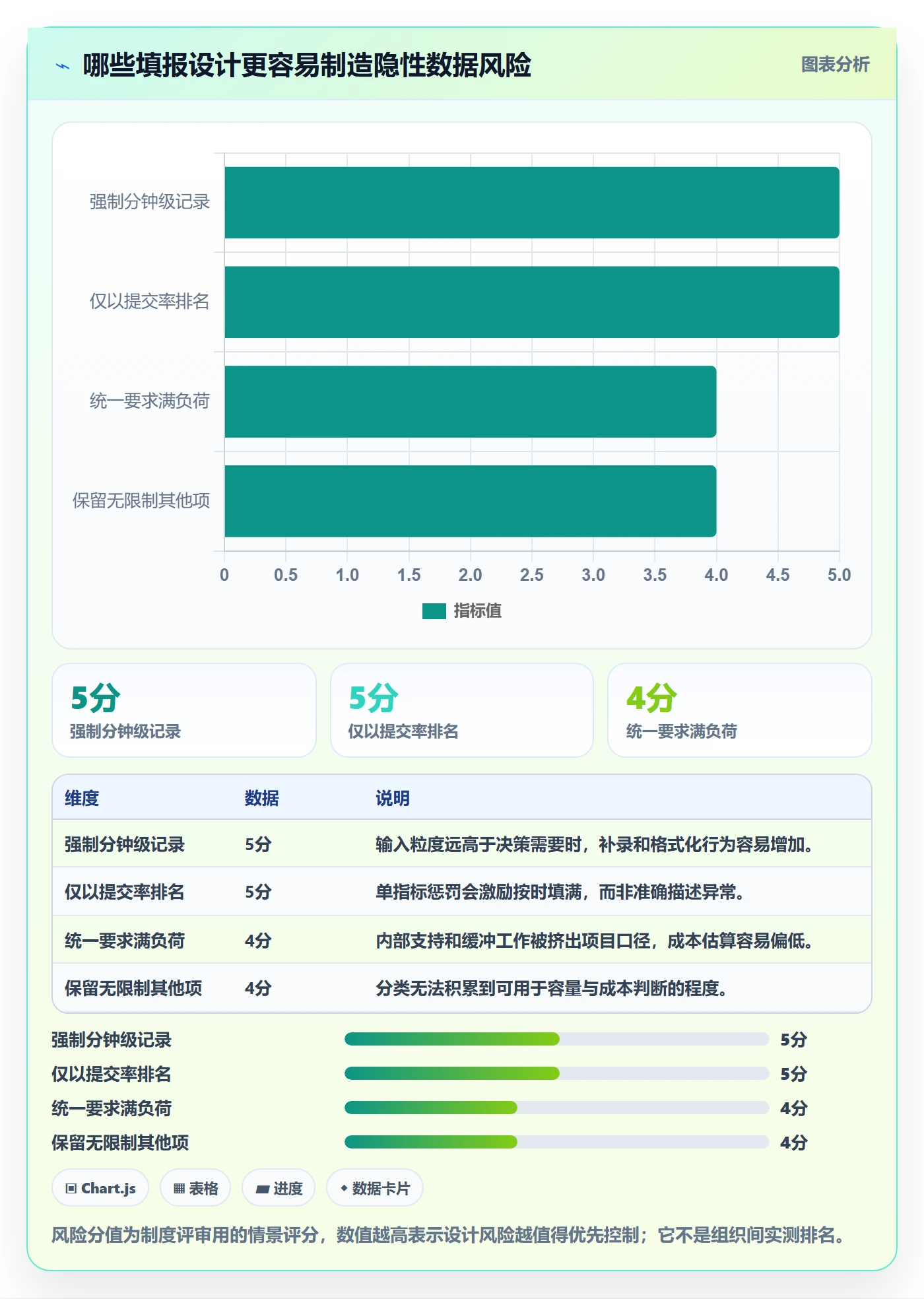Click the 数据 table column header

point(262,798)
